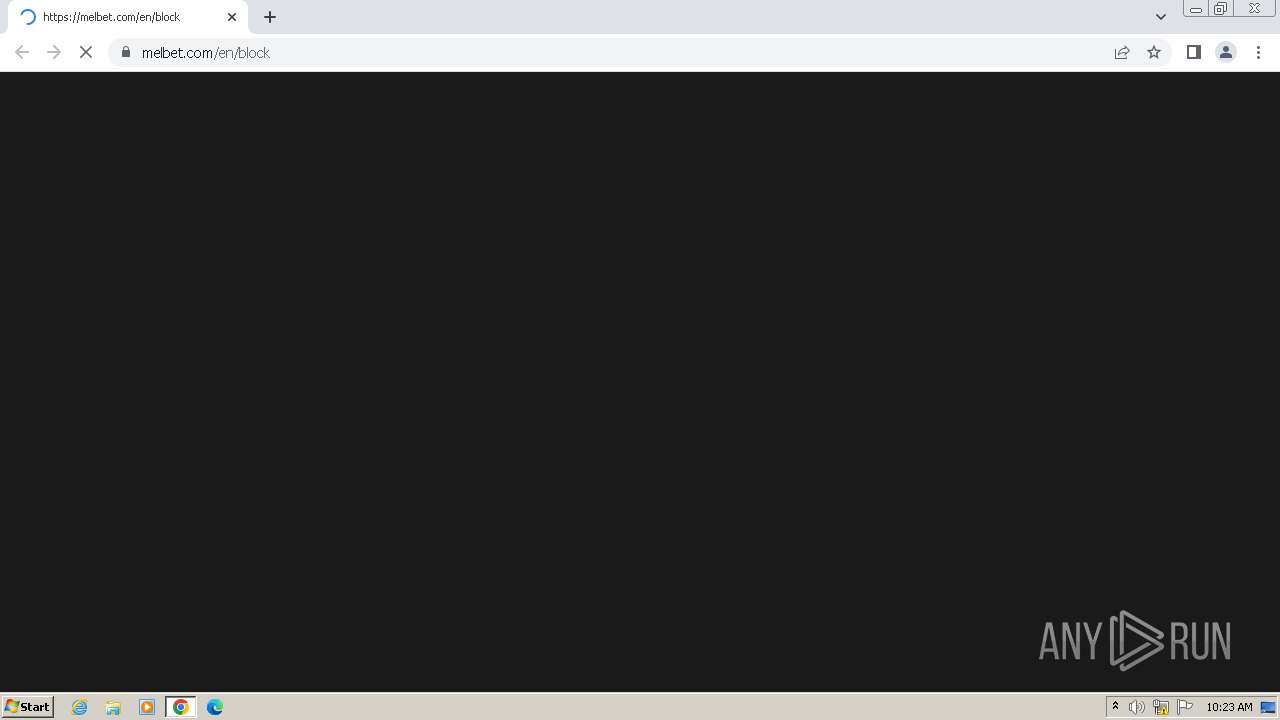The image size is (1280, 720).
Task: Open the volume speaker icon
Action: tap(1137, 707)
